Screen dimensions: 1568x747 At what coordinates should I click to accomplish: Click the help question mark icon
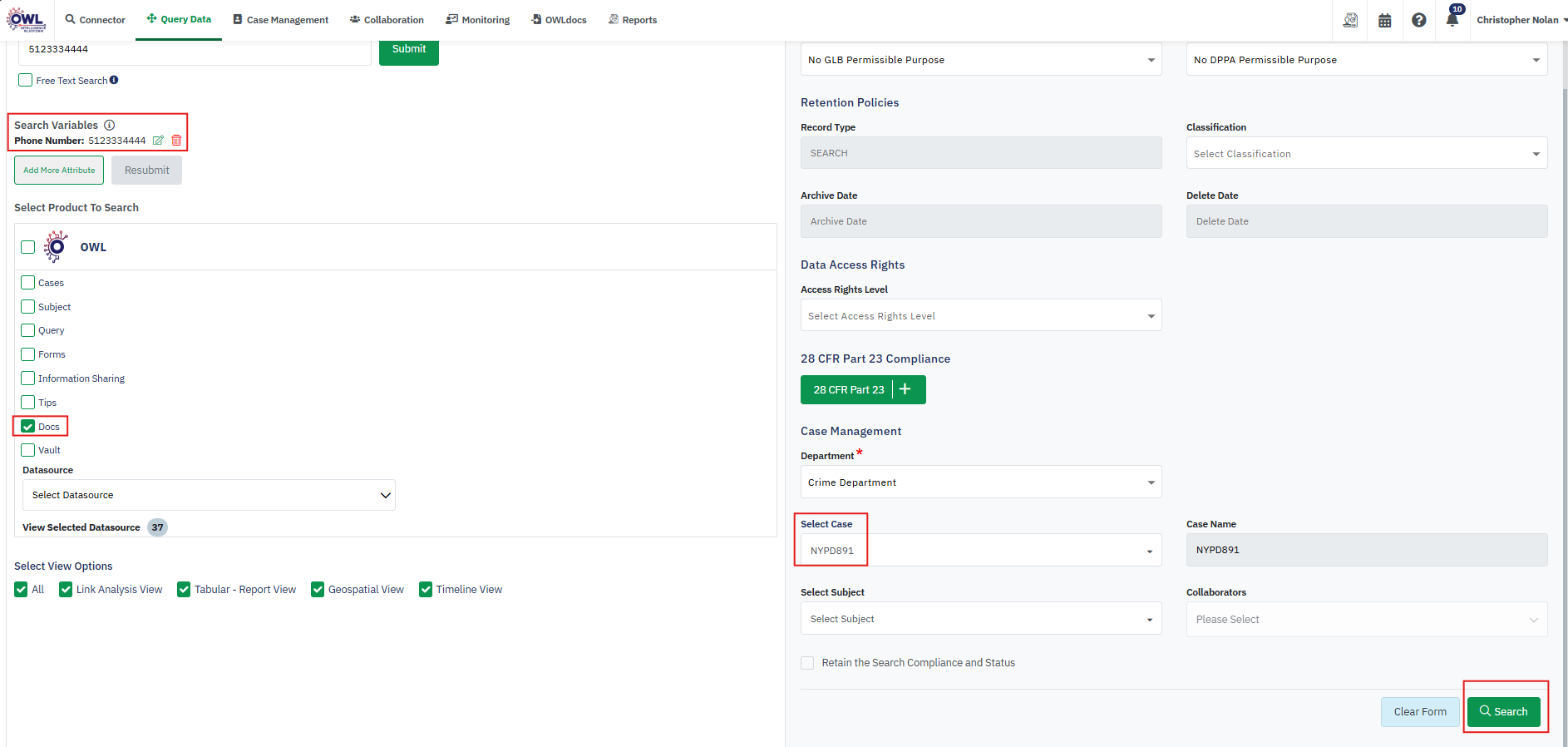click(1418, 20)
